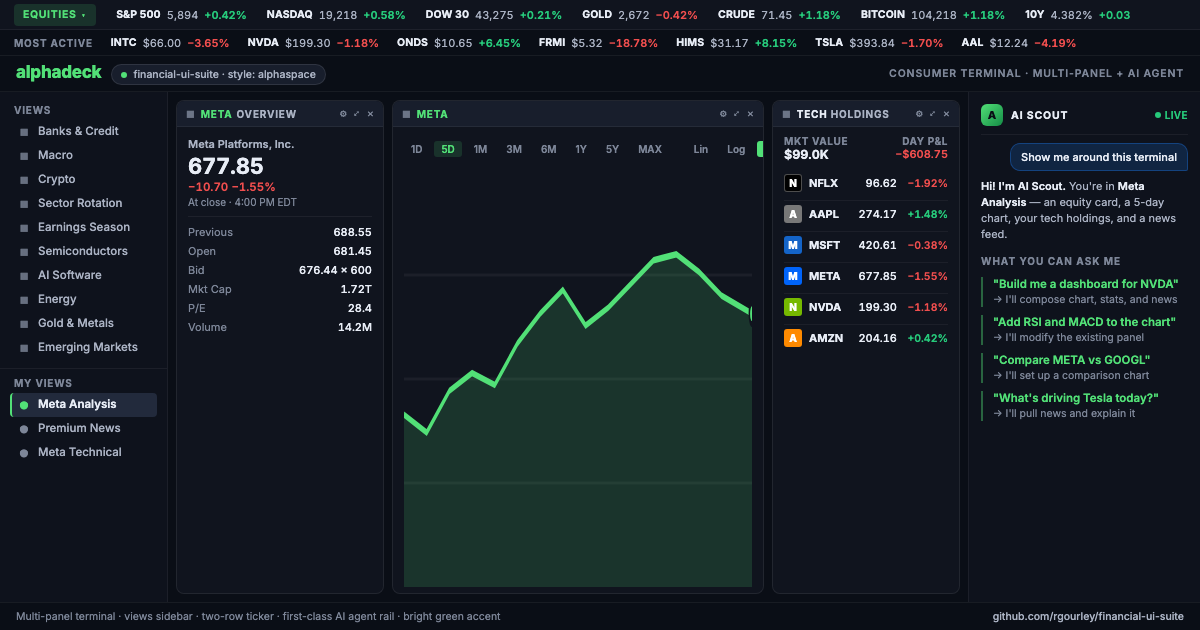Open the EQUITIES dropdown in ticker bar
Screen dimensions: 1200x630
tap(55, 15)
